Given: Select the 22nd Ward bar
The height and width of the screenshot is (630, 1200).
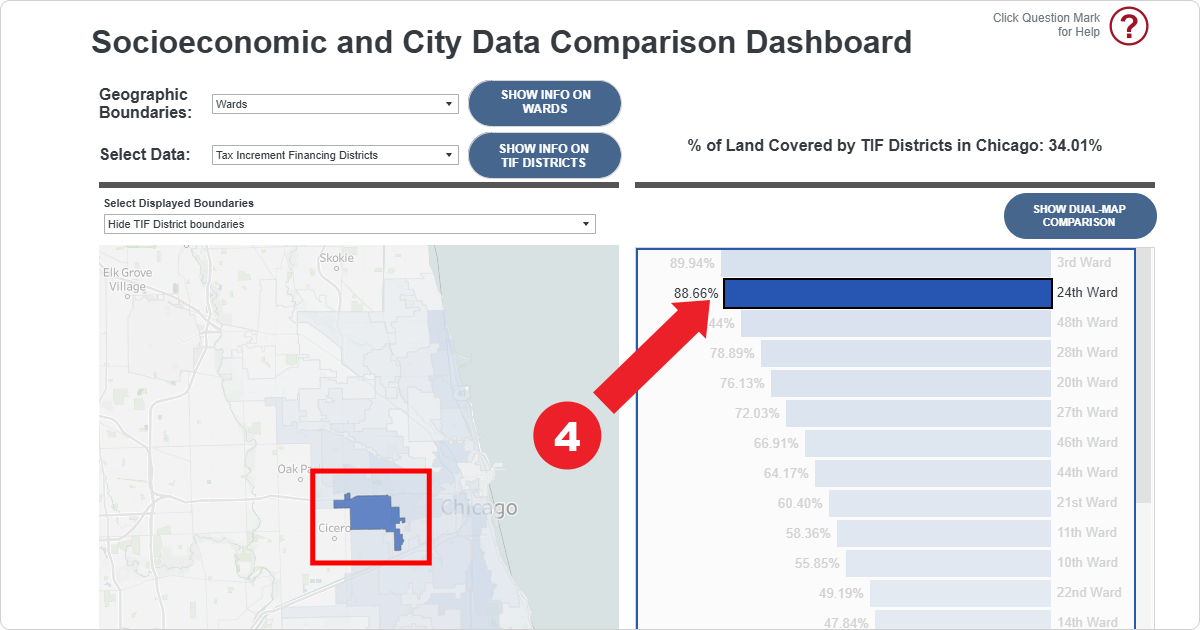Looking at the screenshot, I should click(x=960, y=593).
